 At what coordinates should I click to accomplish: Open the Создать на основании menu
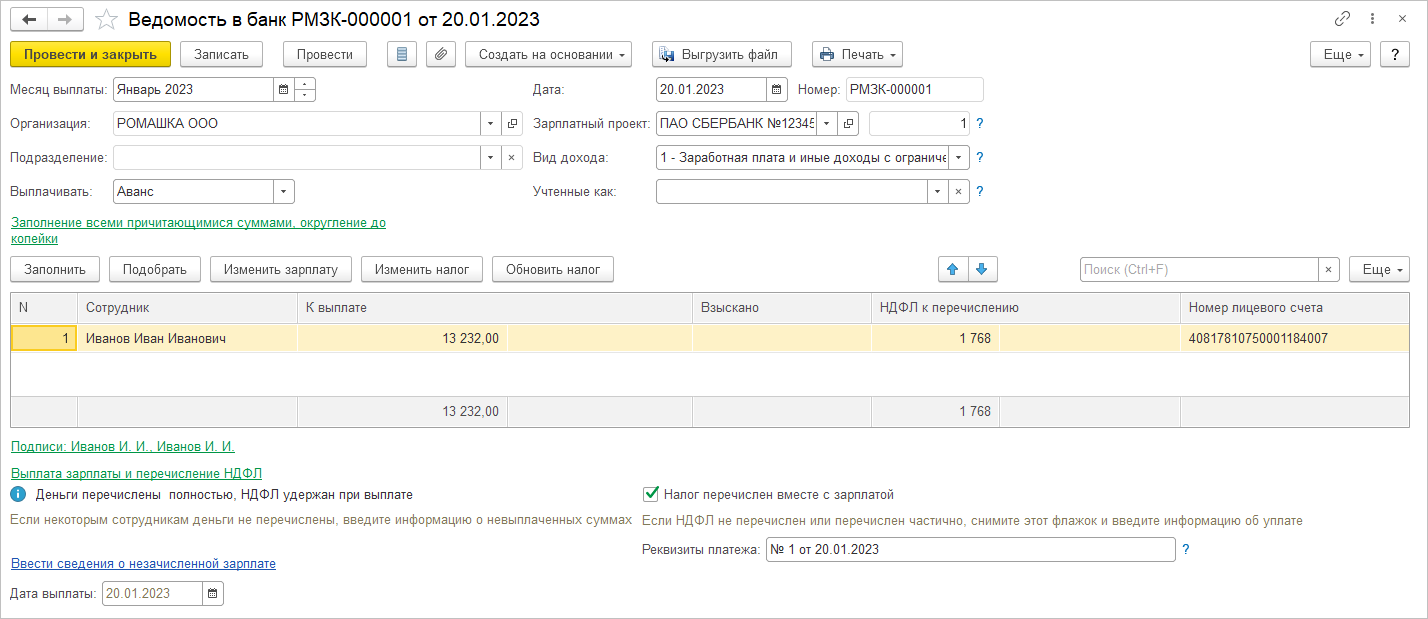coord(548,54)
